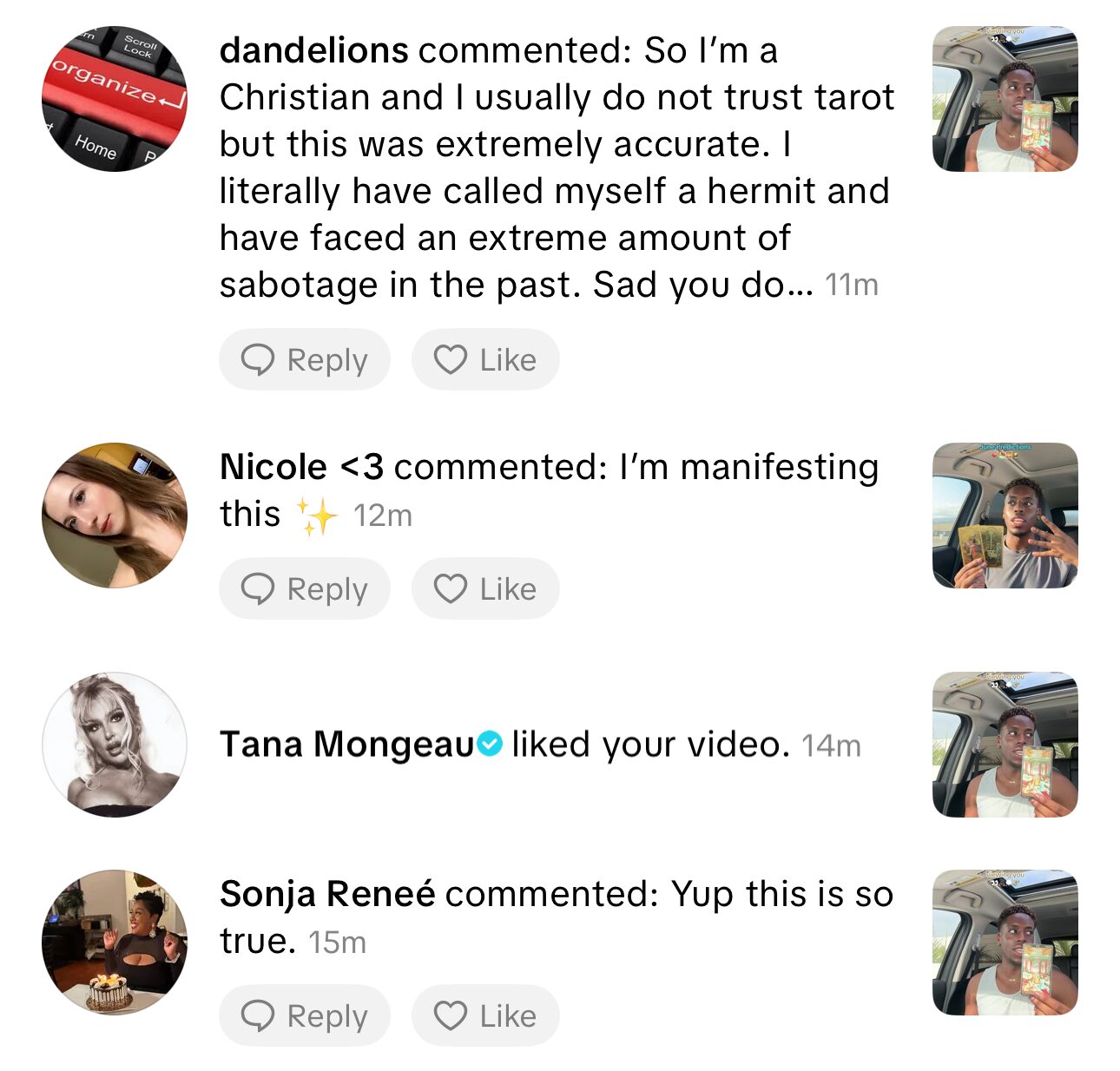This screenshot has height=1071, width=1120.
Task: Open video thumbnail beside Sonja Reneé's comment
Action: click(1005, 943)
